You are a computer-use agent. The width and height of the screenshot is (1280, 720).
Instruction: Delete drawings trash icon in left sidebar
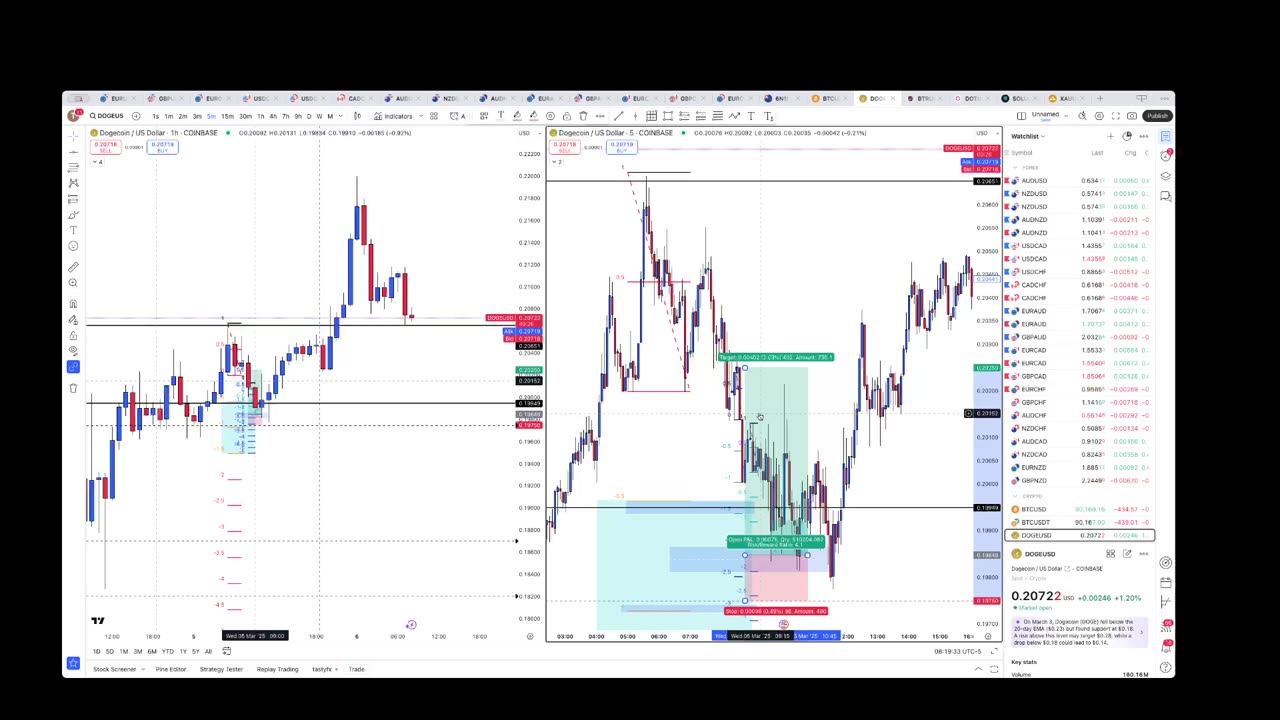[73, 388]
